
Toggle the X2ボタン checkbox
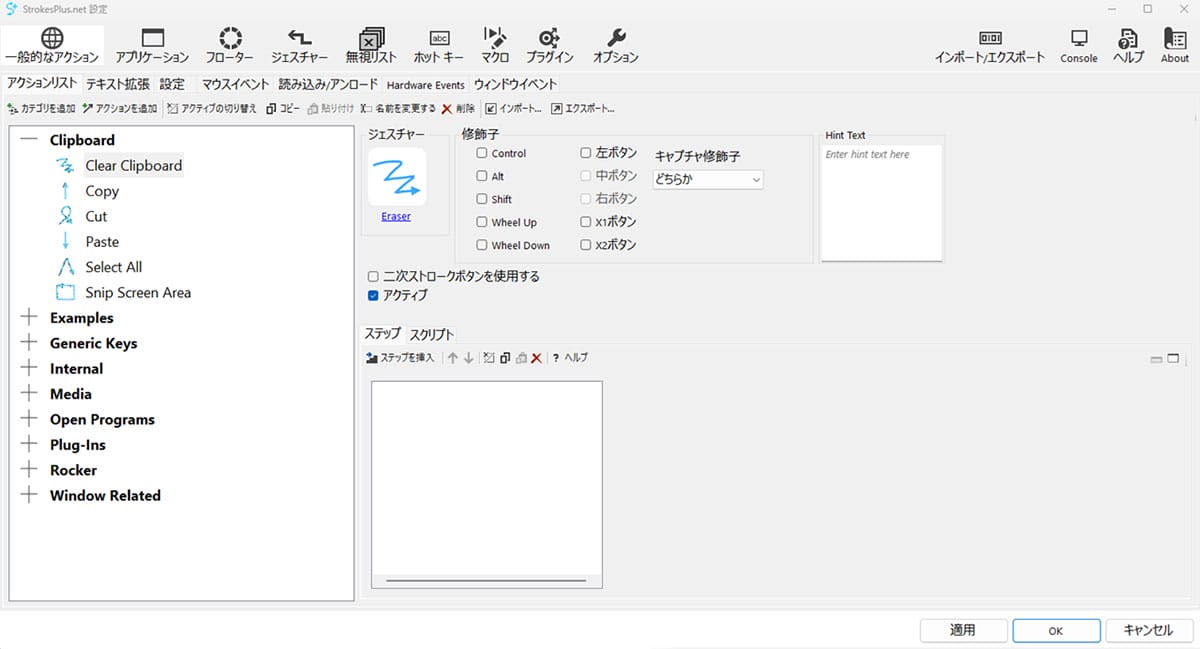point(586,245)
